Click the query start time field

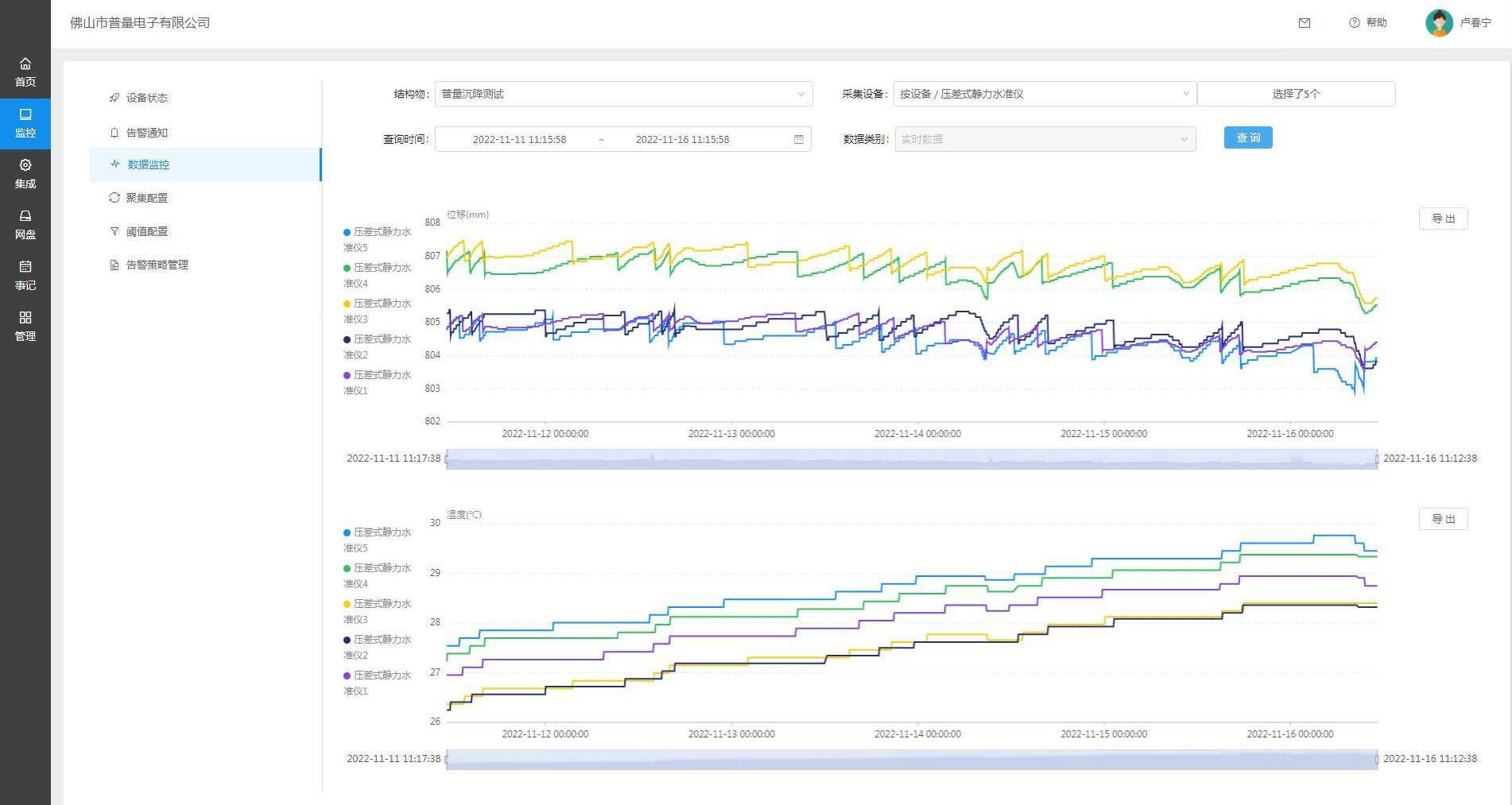(519, 140)
